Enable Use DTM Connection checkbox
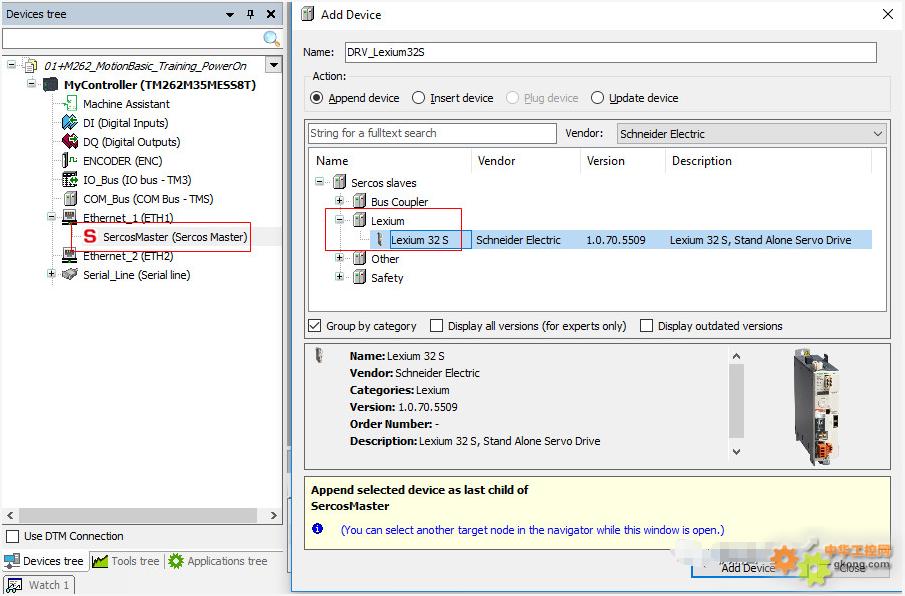905x596 pixels. 12,537
